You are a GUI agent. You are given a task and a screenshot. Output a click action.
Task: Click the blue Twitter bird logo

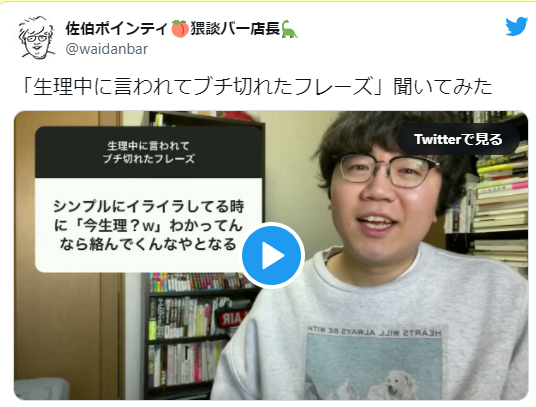pyautogui.click(x=517, y=26)
